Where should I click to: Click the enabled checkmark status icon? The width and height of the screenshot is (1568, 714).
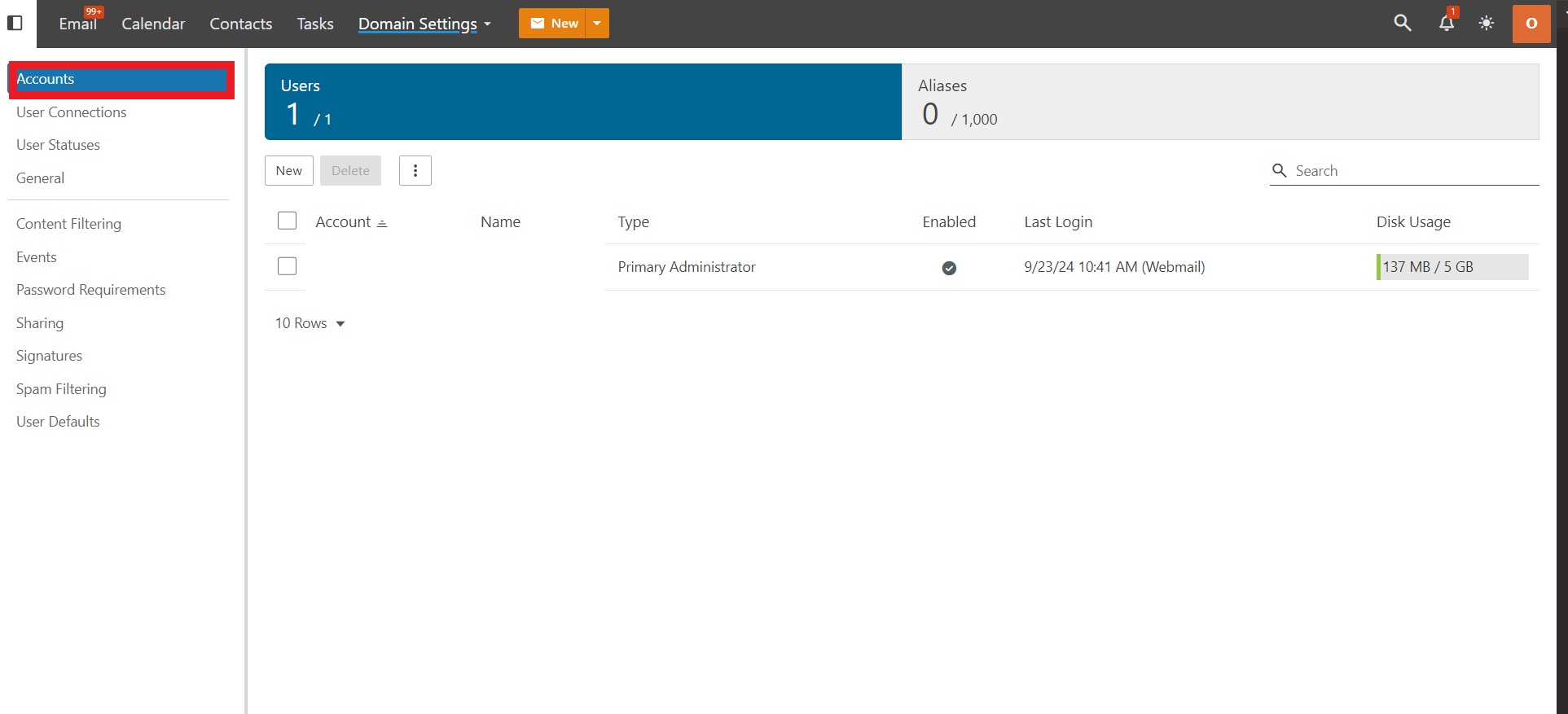tap(949, 268)
